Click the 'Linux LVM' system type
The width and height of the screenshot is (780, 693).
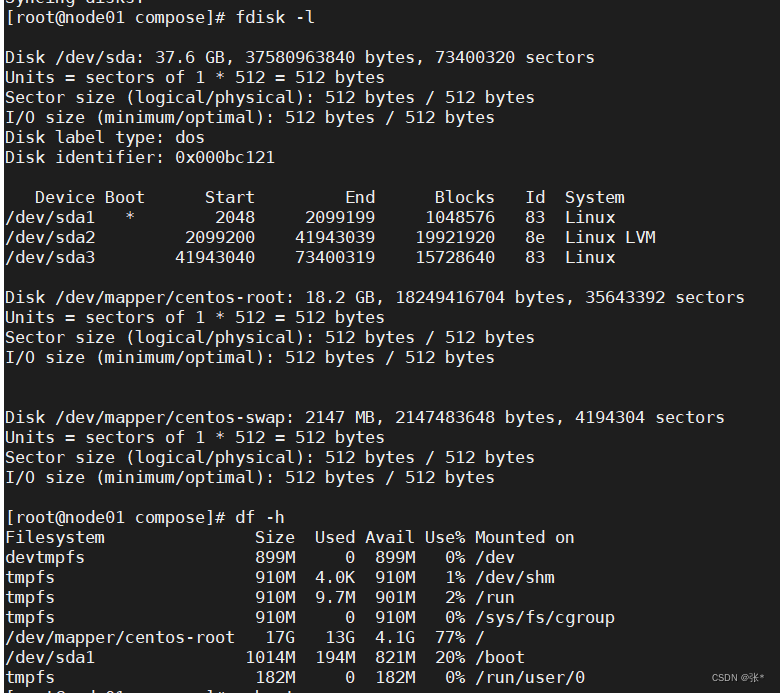click(610, 237)
